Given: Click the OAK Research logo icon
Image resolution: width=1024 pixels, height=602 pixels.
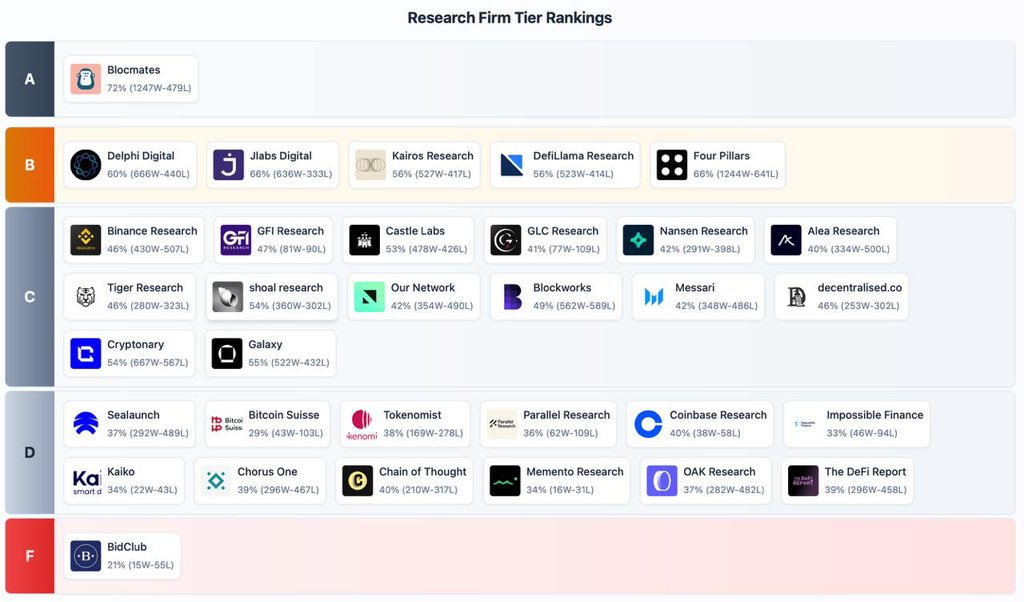Looking at the screenshot, I should tap(662, 481).
